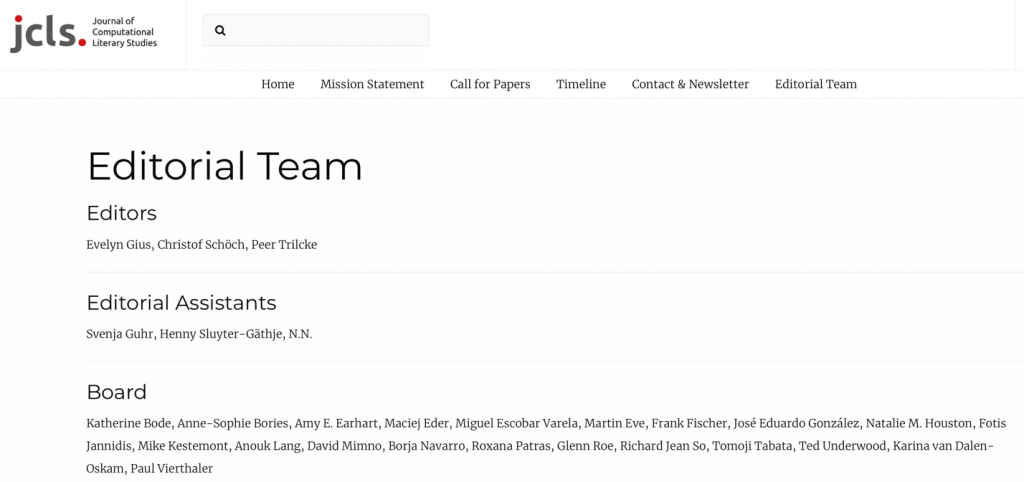Click board member Paul Vierthaler
This screenshot has width=1024, height=482.
click(x=172, y=469)
